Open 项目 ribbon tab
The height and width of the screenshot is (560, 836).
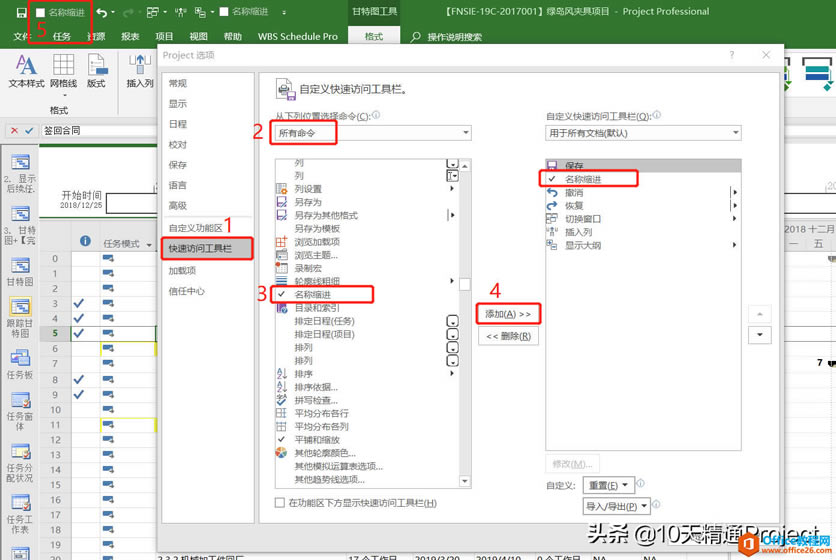pyautogui.click(x=164, y=36)
